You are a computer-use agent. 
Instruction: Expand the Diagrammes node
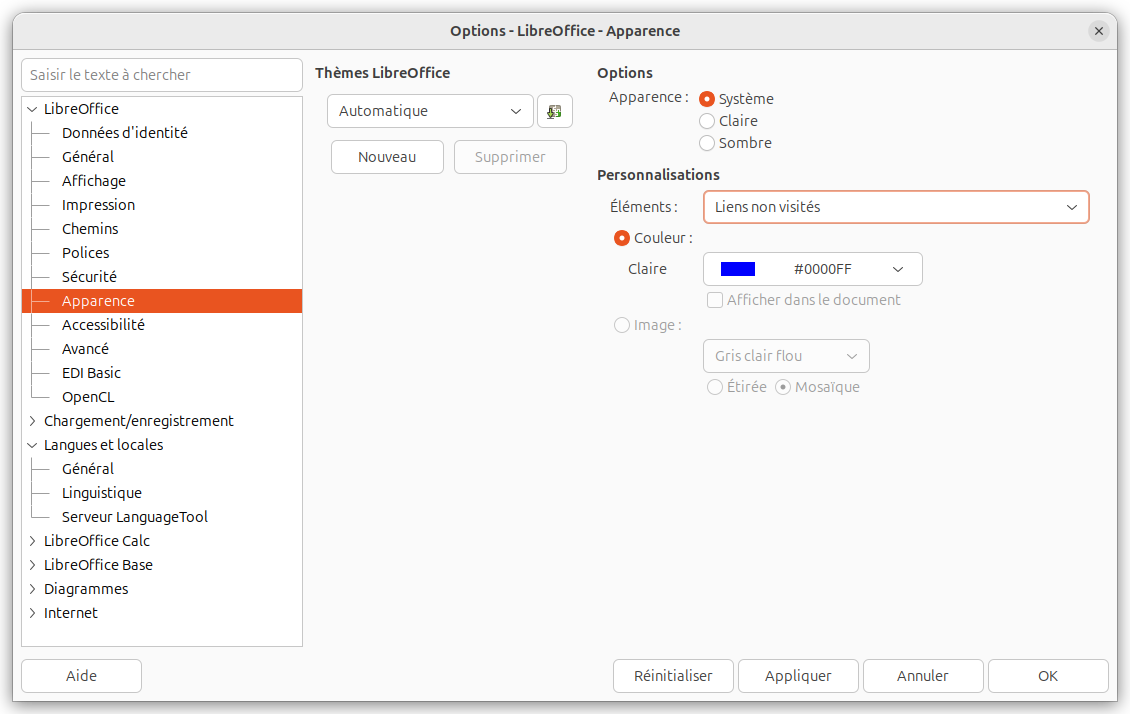(32, 589)
